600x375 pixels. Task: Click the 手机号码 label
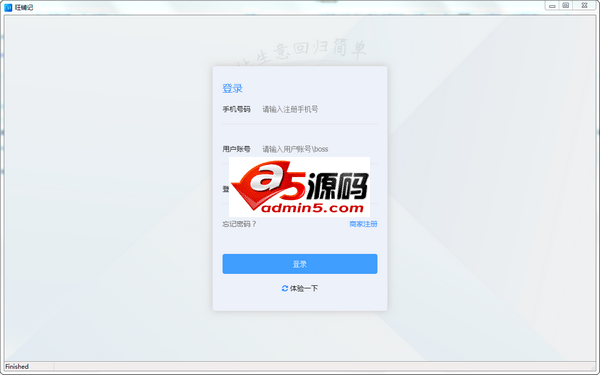(x=236, y=109)
